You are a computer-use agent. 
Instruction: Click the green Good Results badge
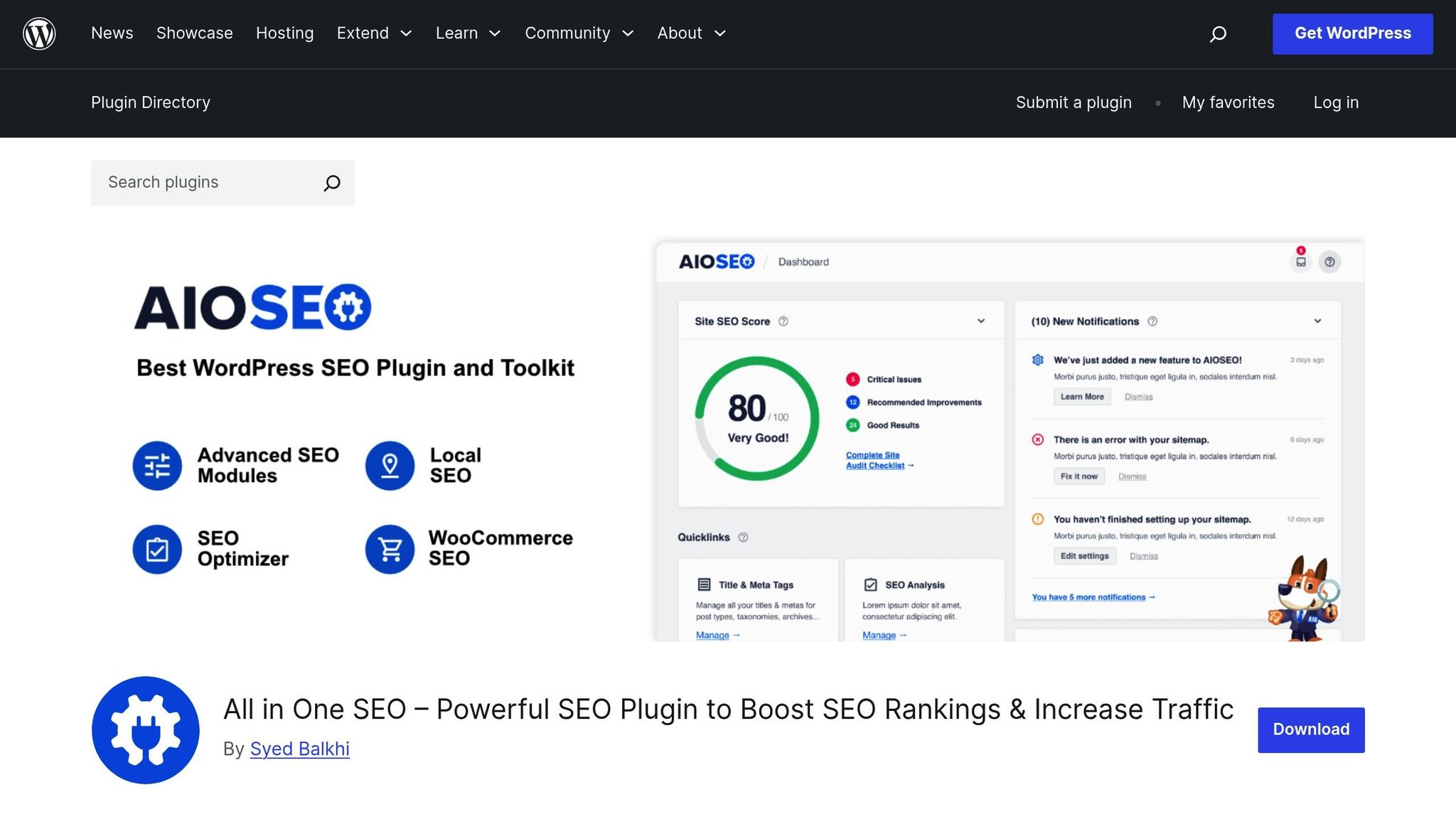(x=852, y=425)
